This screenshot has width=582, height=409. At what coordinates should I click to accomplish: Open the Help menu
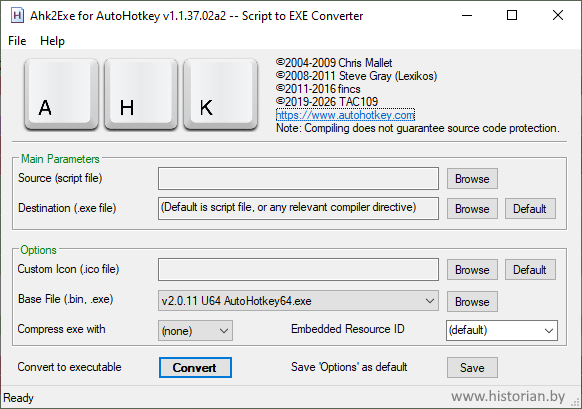(x=52, y=41)
